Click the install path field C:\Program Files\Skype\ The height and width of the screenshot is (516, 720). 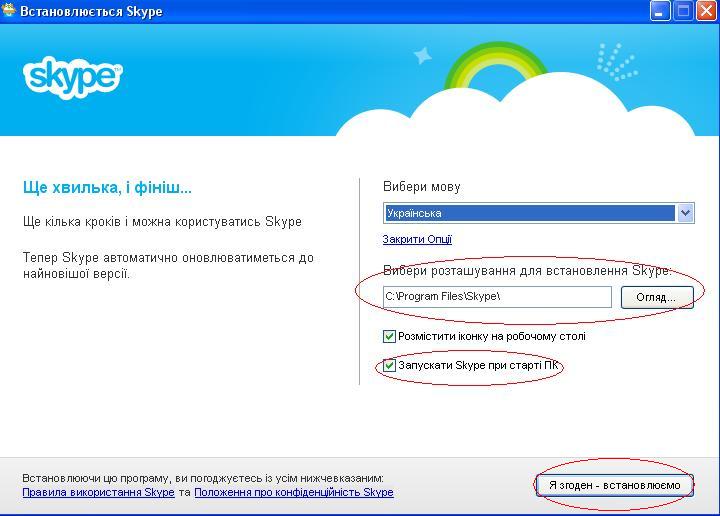497,297
